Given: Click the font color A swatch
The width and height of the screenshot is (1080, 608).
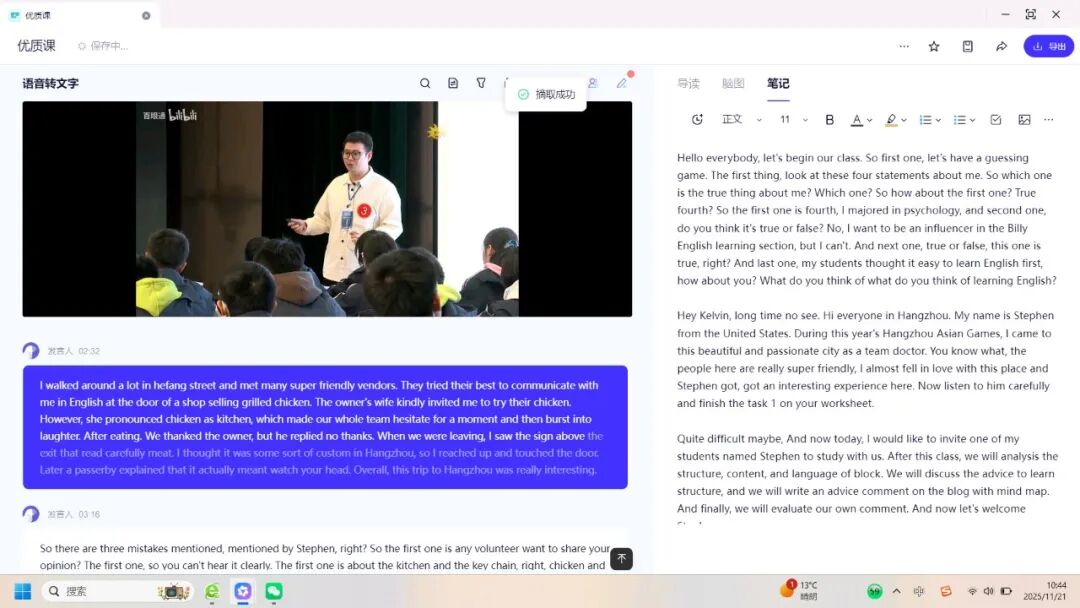Looking at the screenshot, I should click(856, 119).
